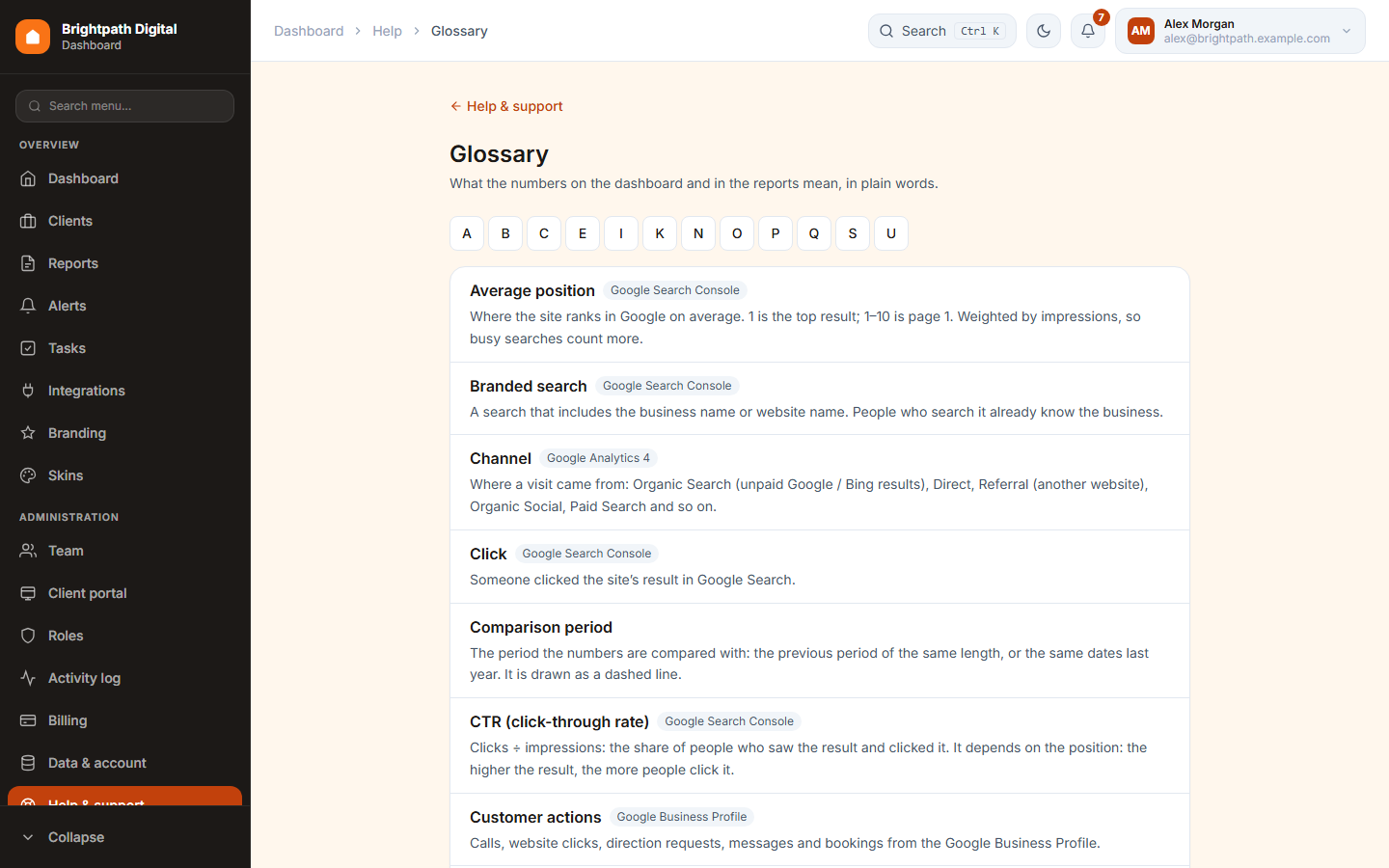Jump to letter N in glossary
The width and height of the screenshot is (1389, 868).
pyautogui.click(x=698, y=233)
